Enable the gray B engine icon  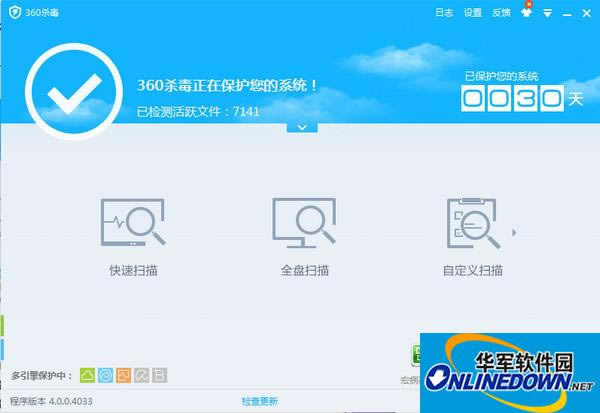[x=160, y=375]
